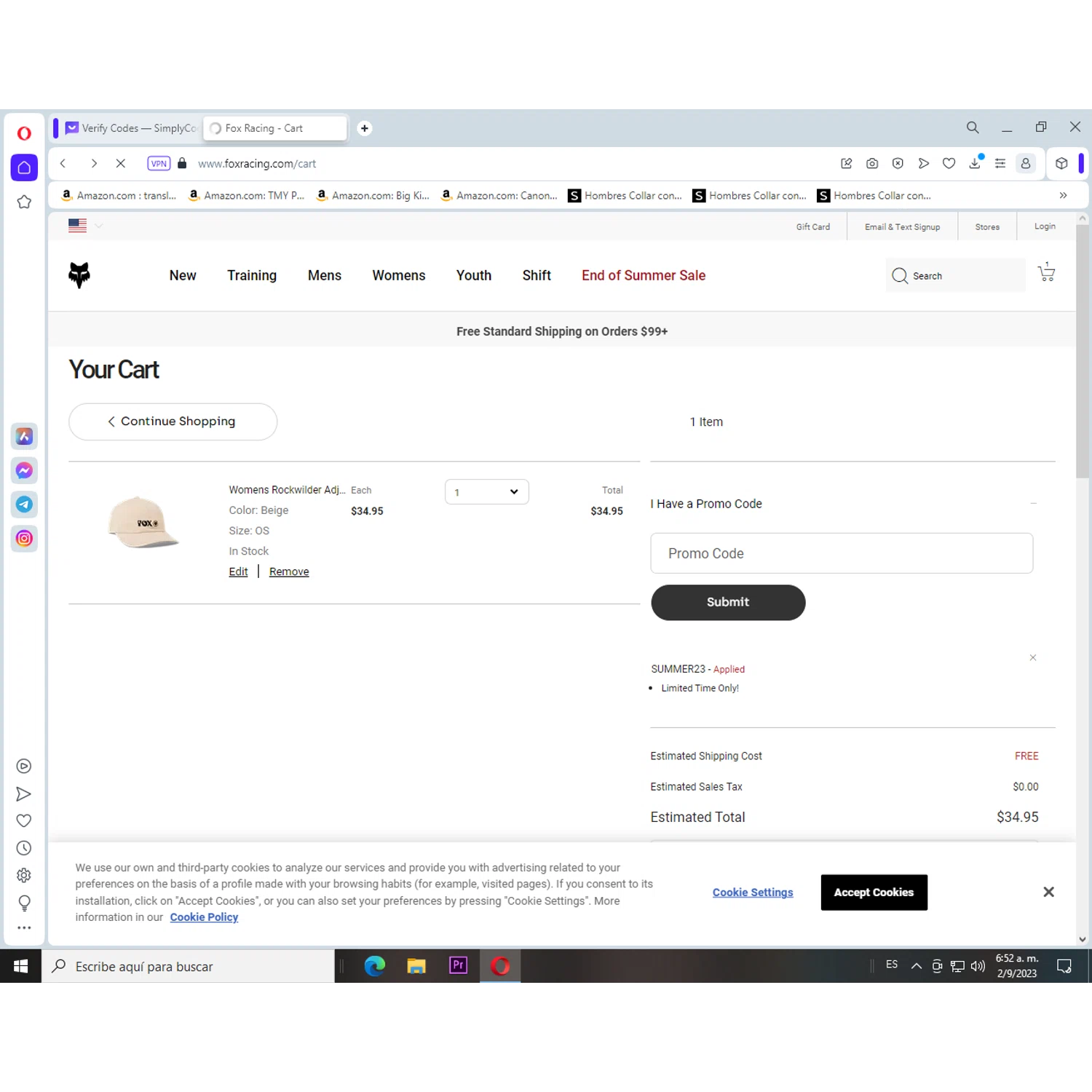Remove the applied SUMMER23 promo code
The image size is (1092, 1092).
tap(1033, 657)
